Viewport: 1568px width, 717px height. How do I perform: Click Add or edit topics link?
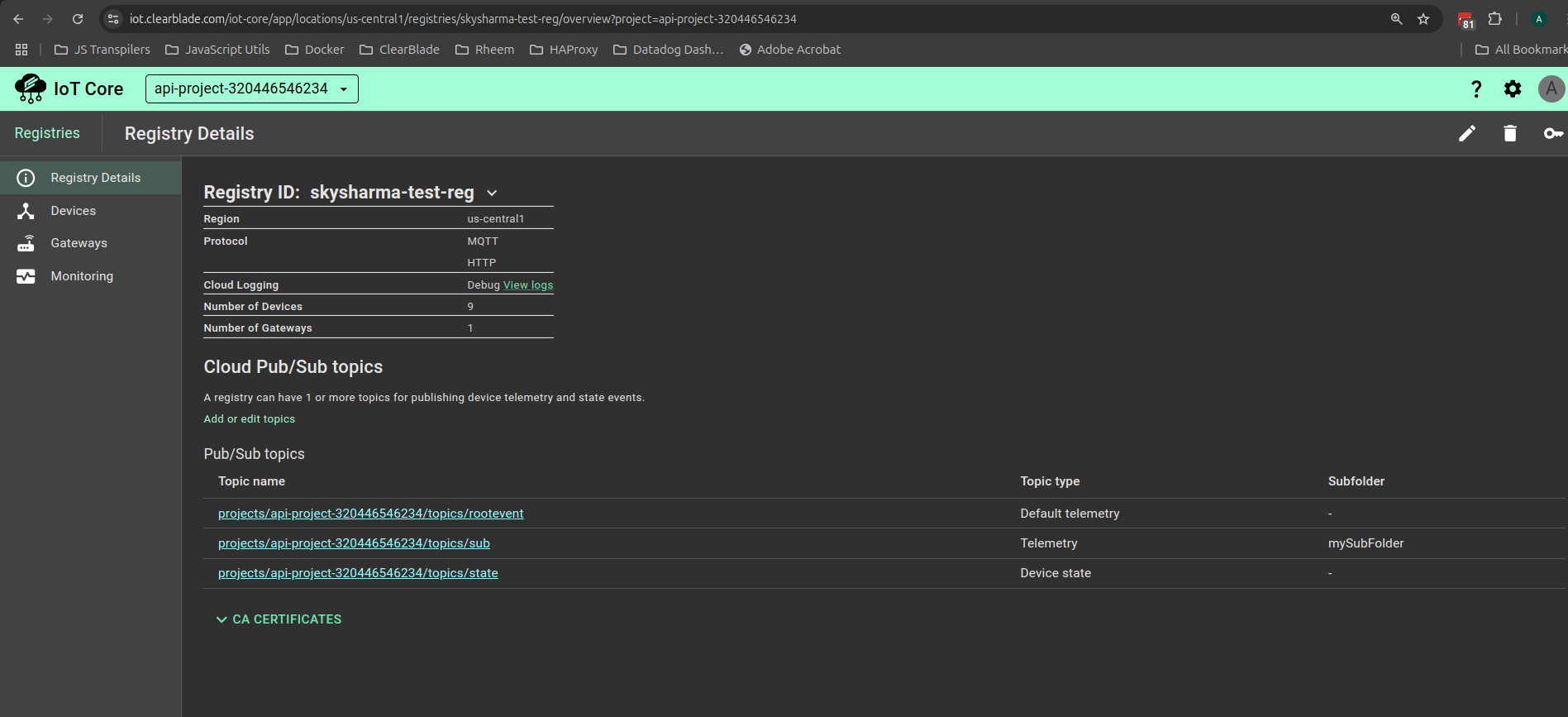pyautogui.click(x=249, y=419)
